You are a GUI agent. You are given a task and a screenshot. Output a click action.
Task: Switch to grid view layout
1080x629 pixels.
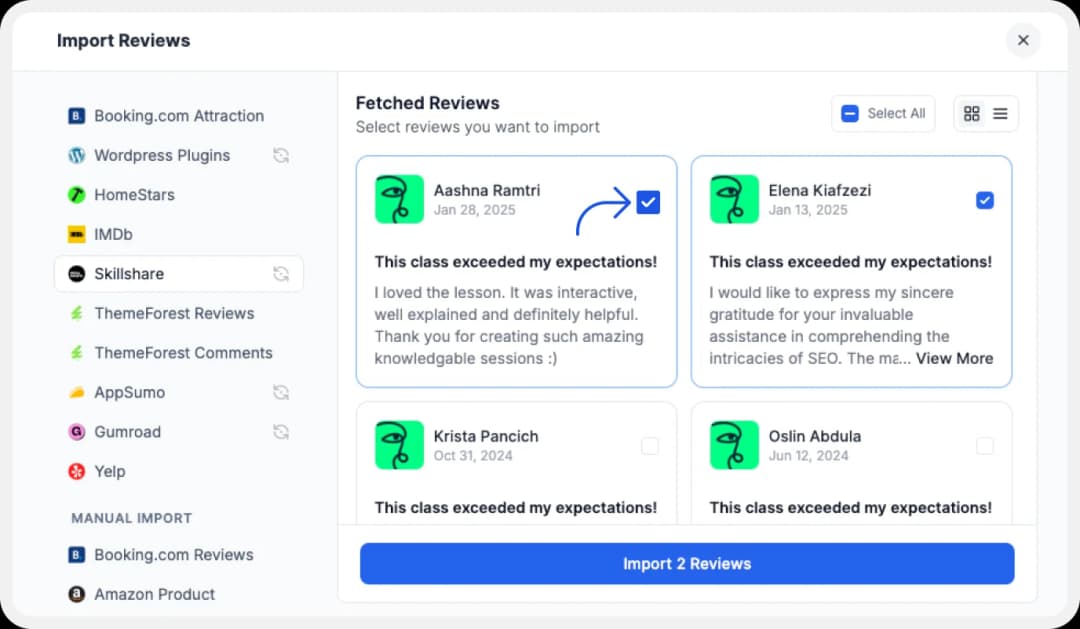pyautogui.click(x=971, y=113)
